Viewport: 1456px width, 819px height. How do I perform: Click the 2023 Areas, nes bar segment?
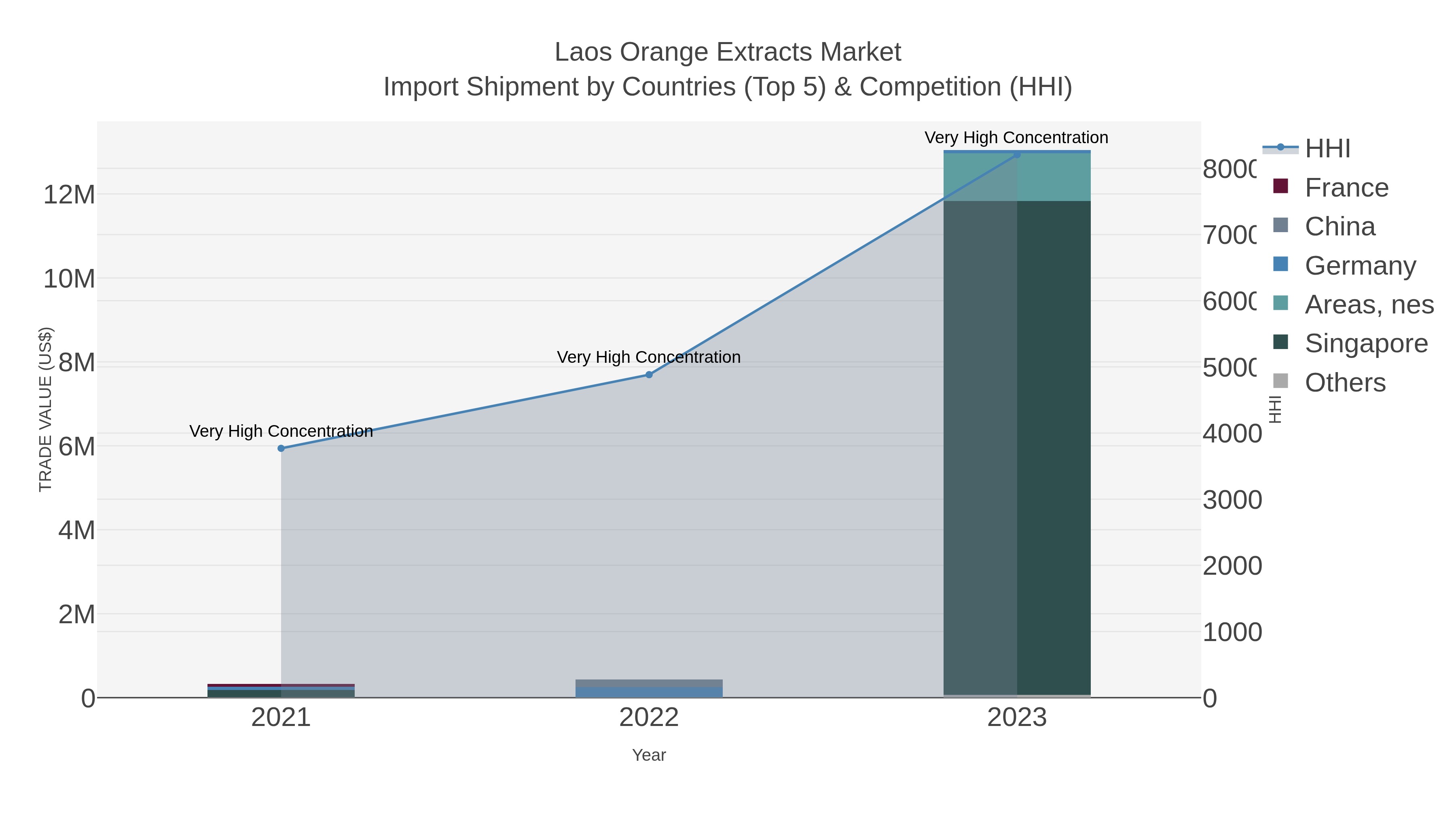click(x=1017, y=177)
